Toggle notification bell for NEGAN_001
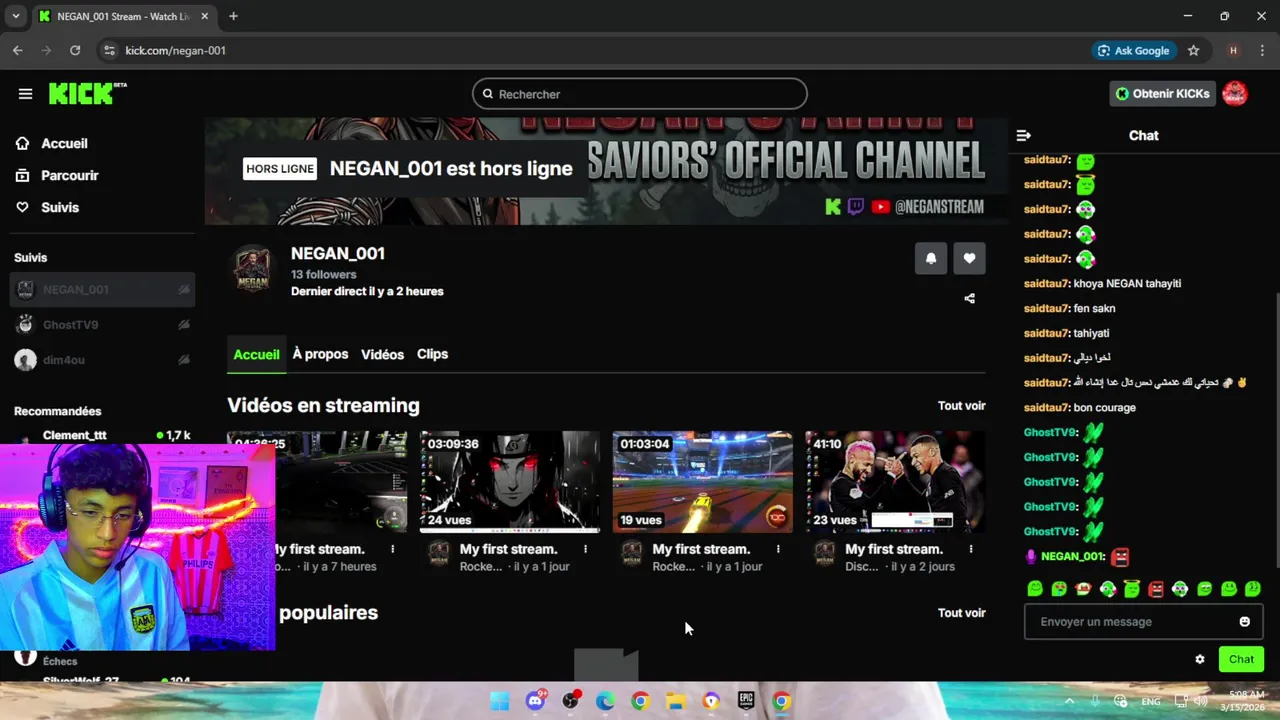The height and width of the screenshot is (720, 1280). pyautogui.click(x=931, y=258)
